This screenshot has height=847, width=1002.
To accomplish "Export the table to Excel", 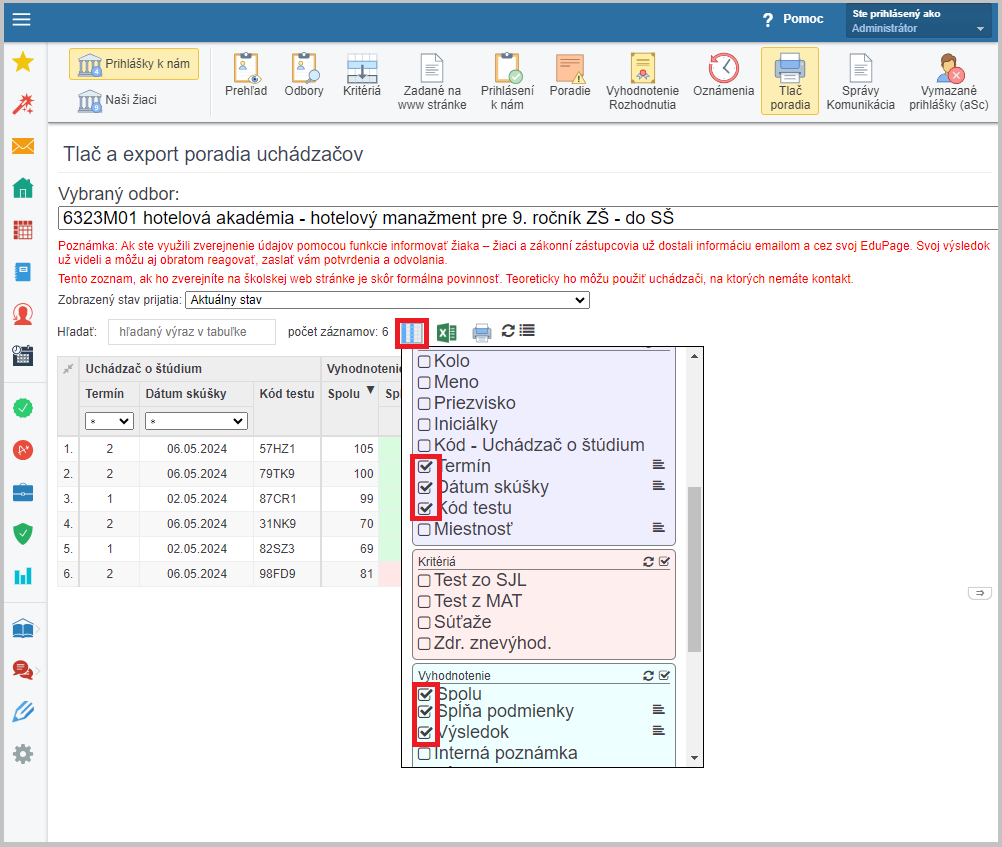I will 447,332.
